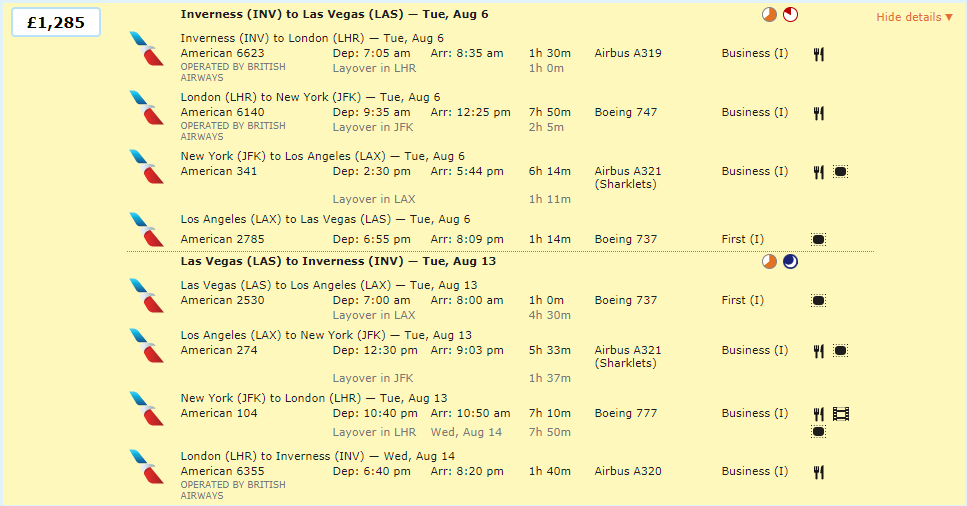Click the Airbus A321 (Sharklets) text for American 341

tap(628, 178)
